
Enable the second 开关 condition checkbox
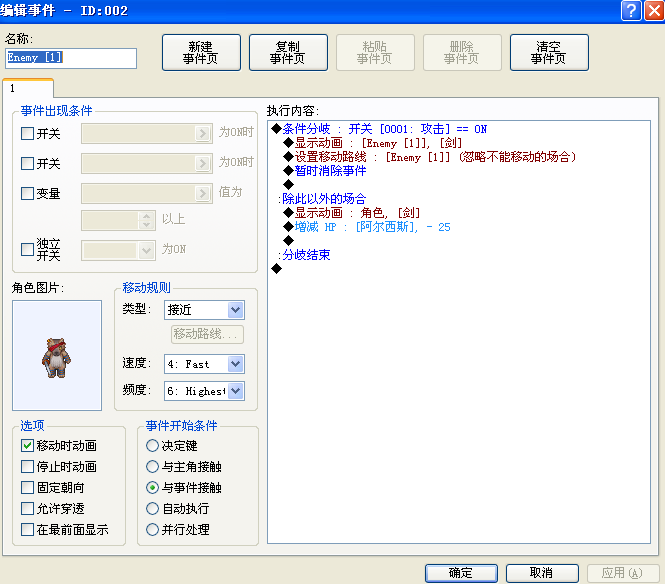click(28, 163)
